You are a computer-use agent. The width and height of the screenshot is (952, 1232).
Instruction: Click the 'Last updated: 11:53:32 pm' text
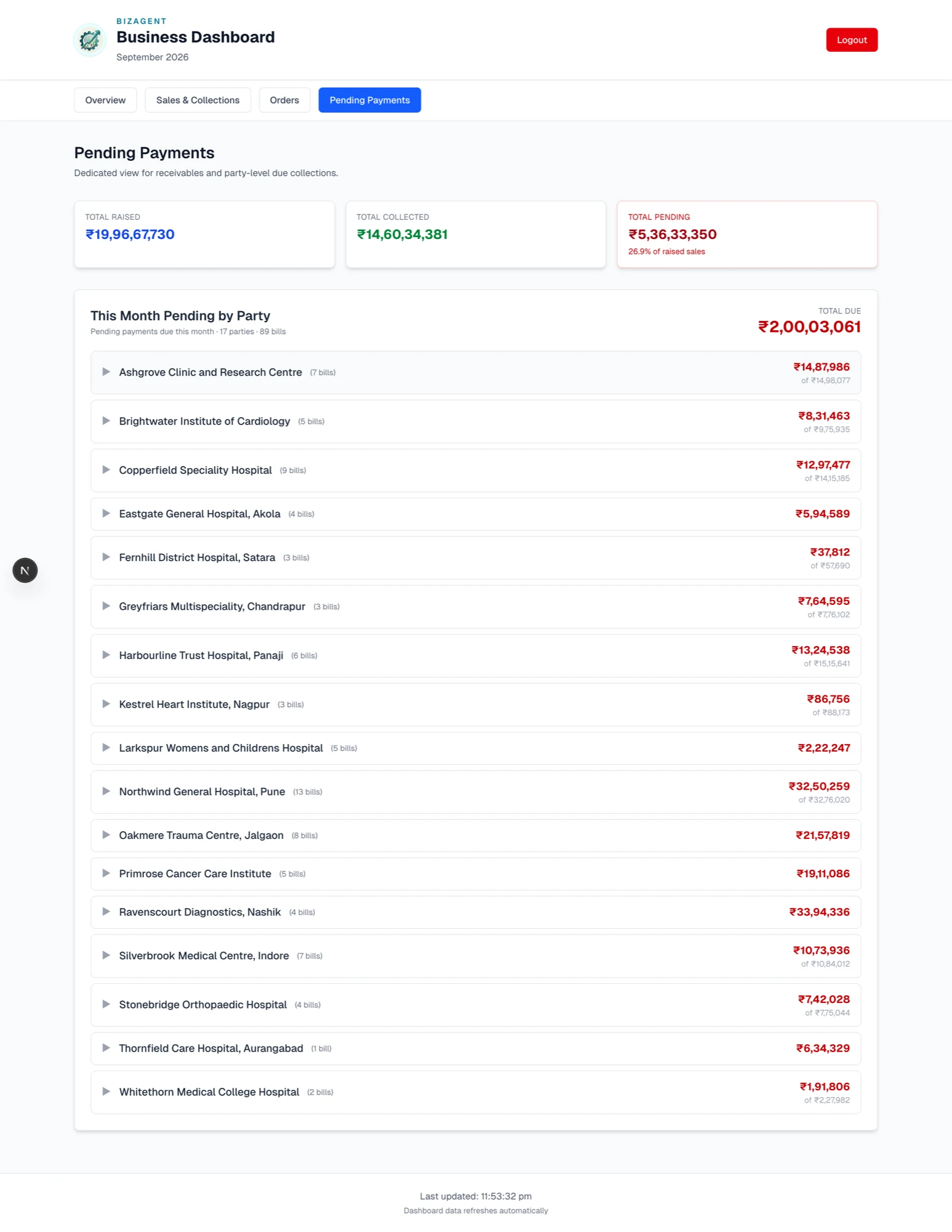[475, 1196]
